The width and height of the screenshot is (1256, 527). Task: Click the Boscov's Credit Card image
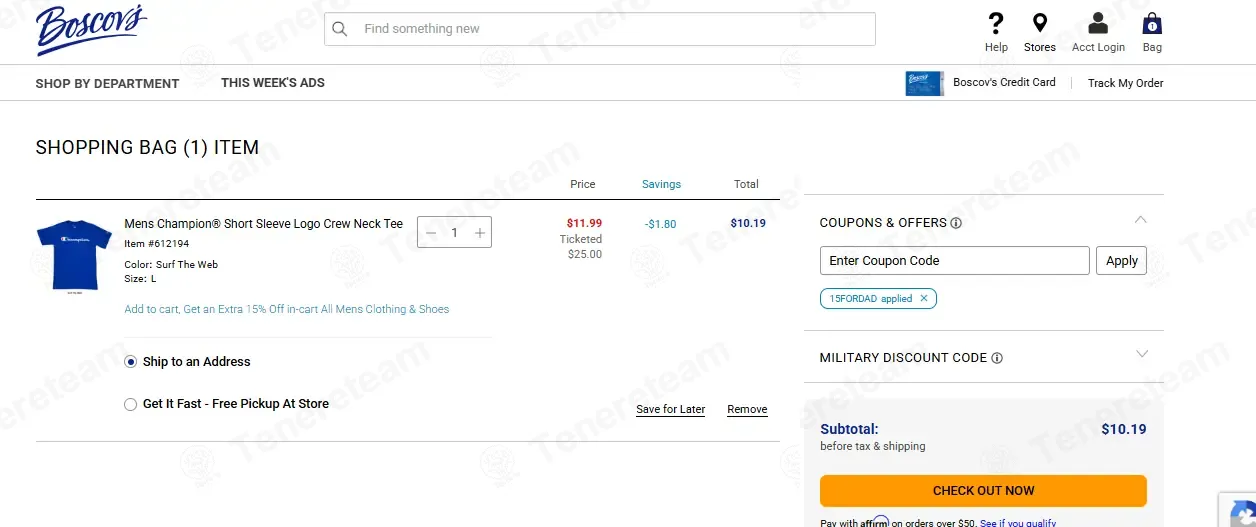coord(924,83)
